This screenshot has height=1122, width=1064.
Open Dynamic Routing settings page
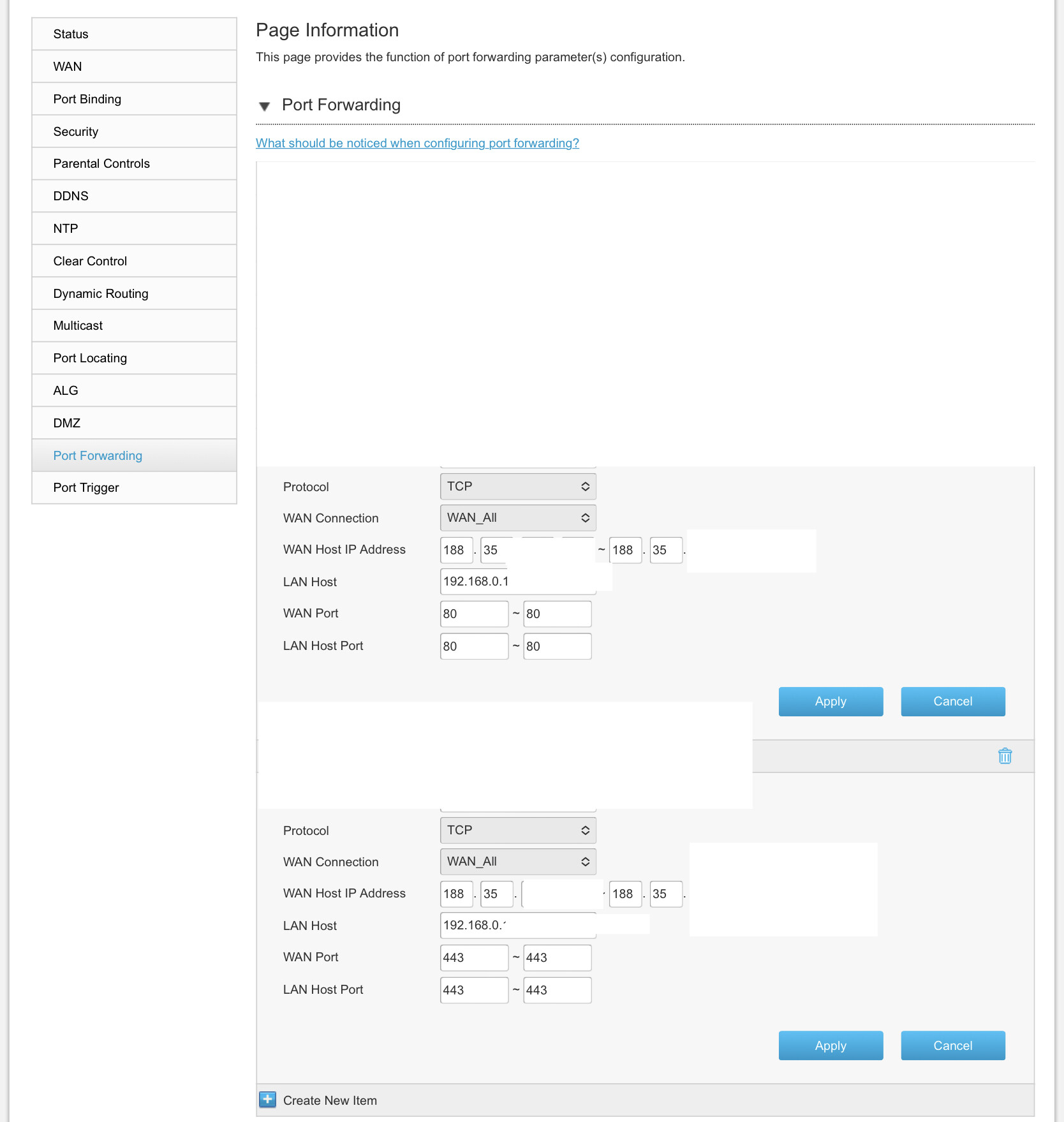101,293
